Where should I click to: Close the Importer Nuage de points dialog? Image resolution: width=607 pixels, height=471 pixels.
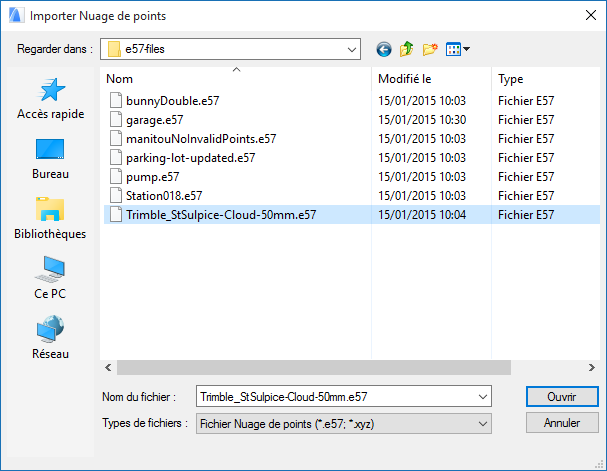(591, 15)
